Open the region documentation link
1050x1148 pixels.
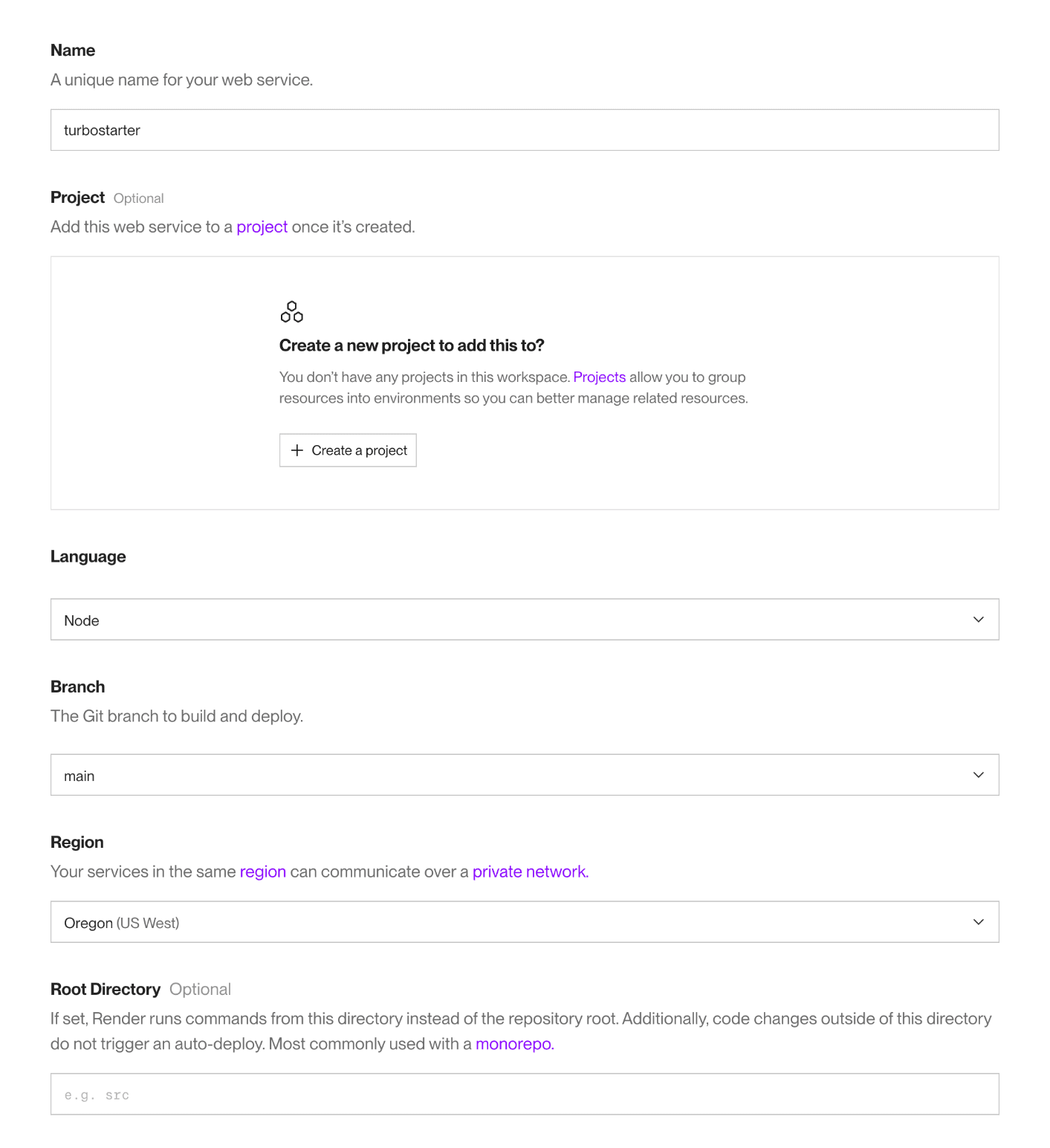[x=263, y=872]
